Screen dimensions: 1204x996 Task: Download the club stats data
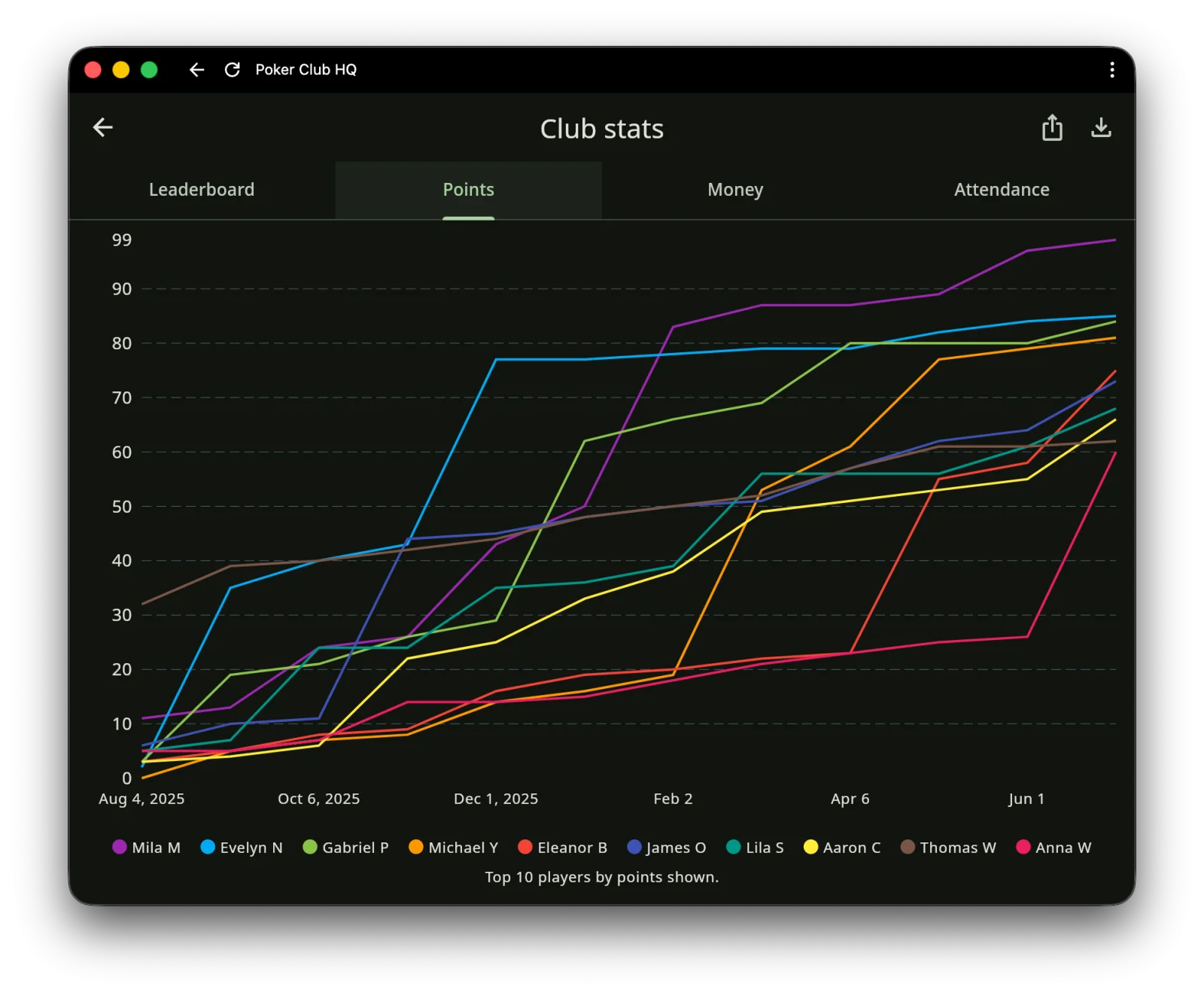[1101, 128]
